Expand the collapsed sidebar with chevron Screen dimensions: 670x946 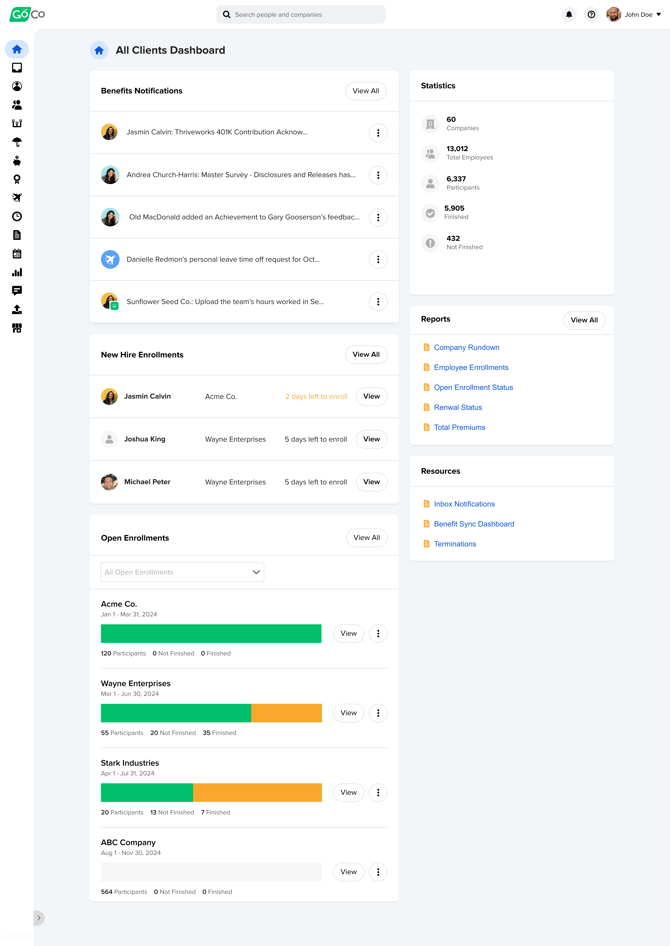pos(39,918)
